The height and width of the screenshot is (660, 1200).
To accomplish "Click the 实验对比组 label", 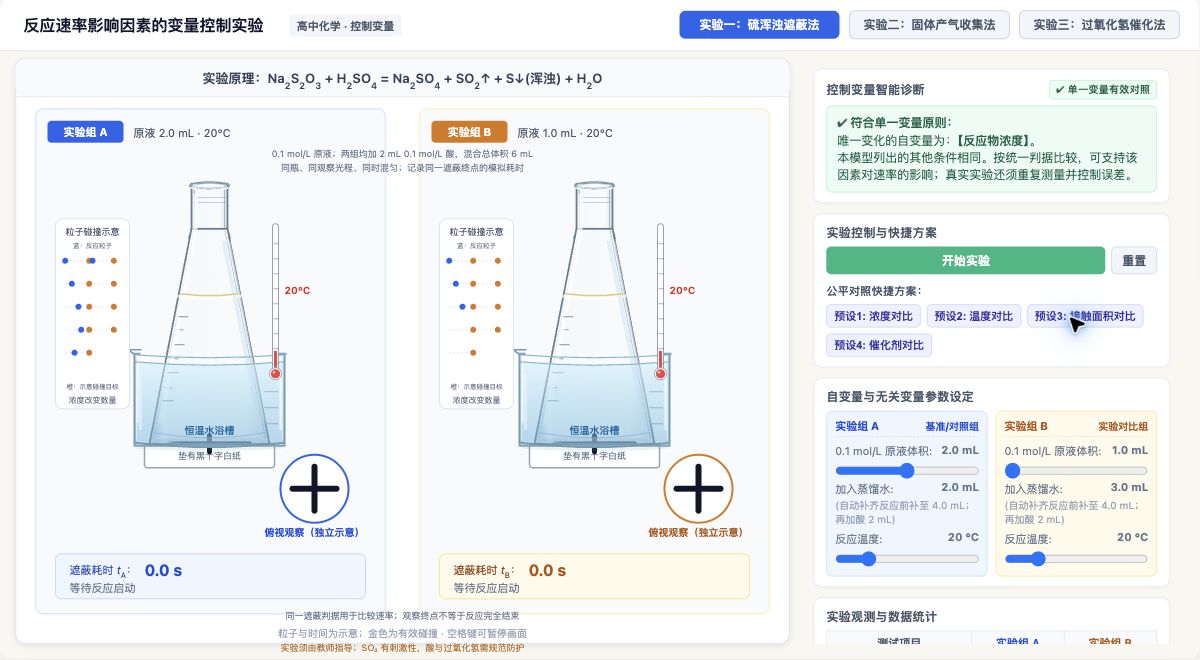I will pyautogui.click(x=1123, y=426).
